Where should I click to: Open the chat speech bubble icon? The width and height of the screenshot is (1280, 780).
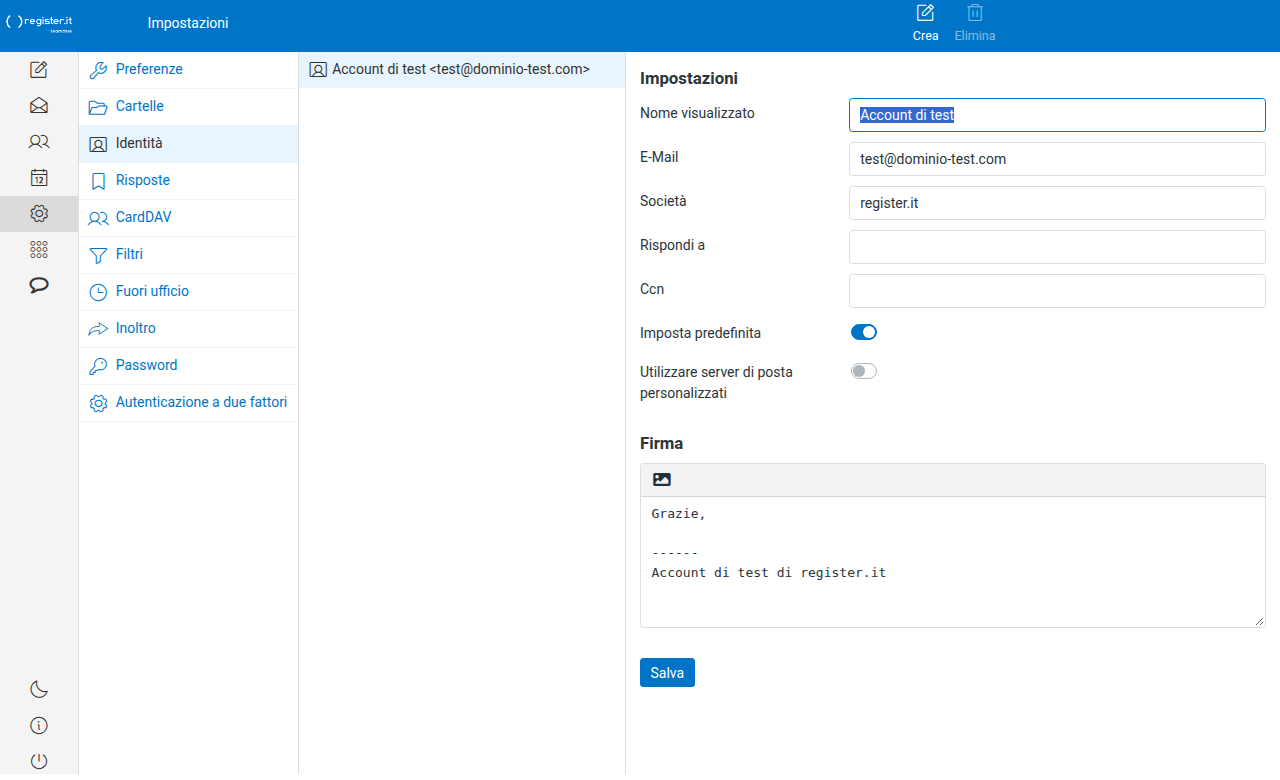(x=39, y=286)
